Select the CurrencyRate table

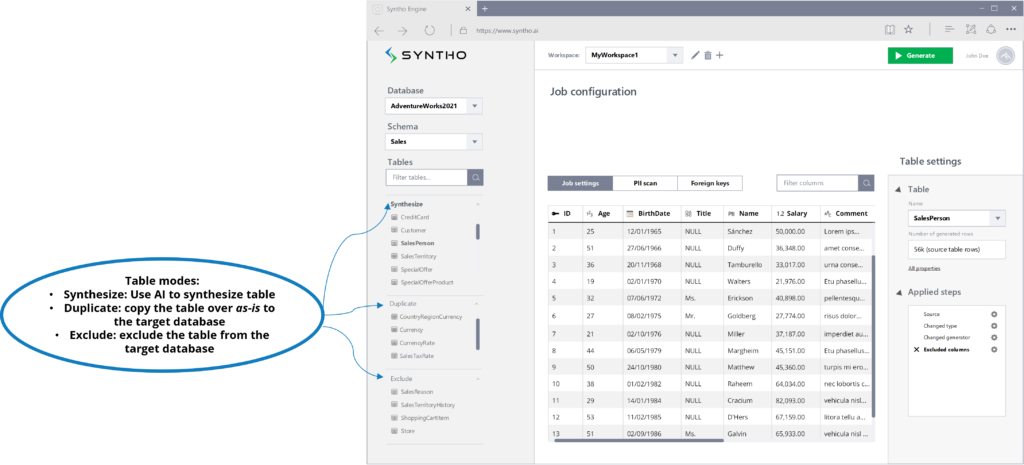point(416,343)
